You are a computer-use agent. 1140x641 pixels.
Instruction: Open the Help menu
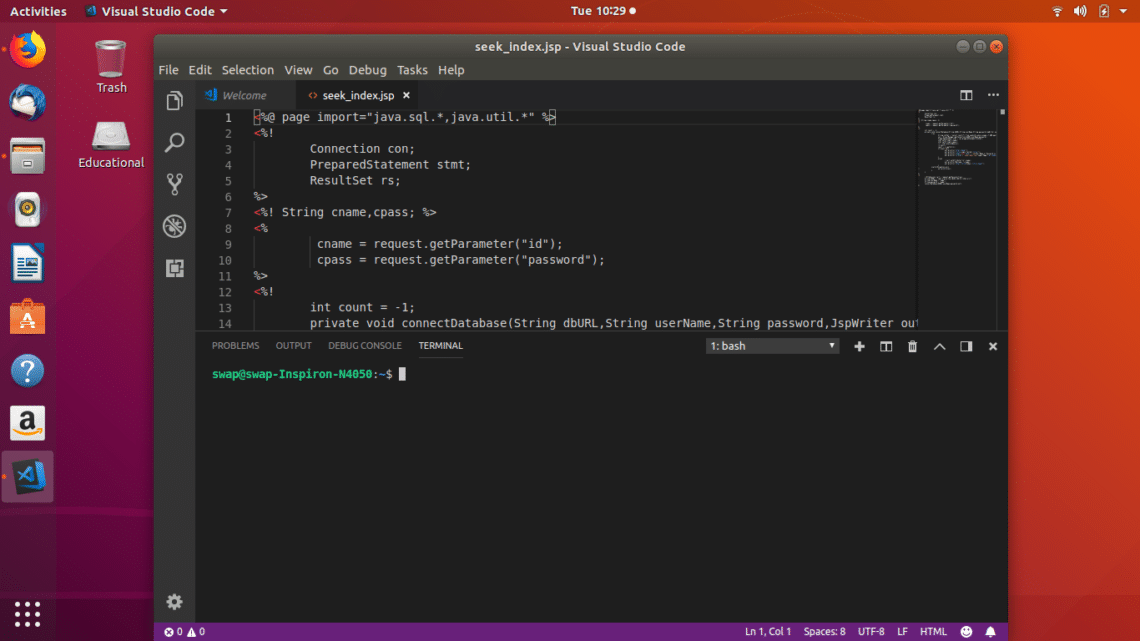tap(451, 70)
